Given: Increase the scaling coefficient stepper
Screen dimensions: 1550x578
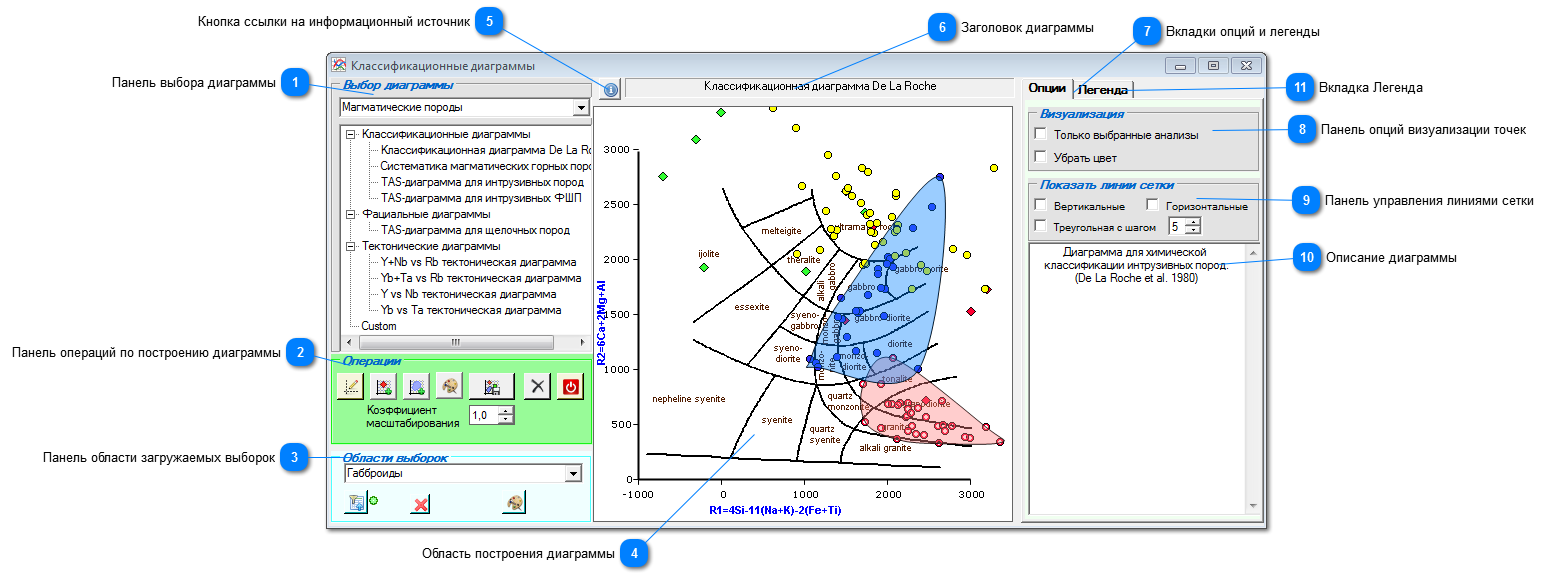Looking at the screenshot, I should (506, 410).
